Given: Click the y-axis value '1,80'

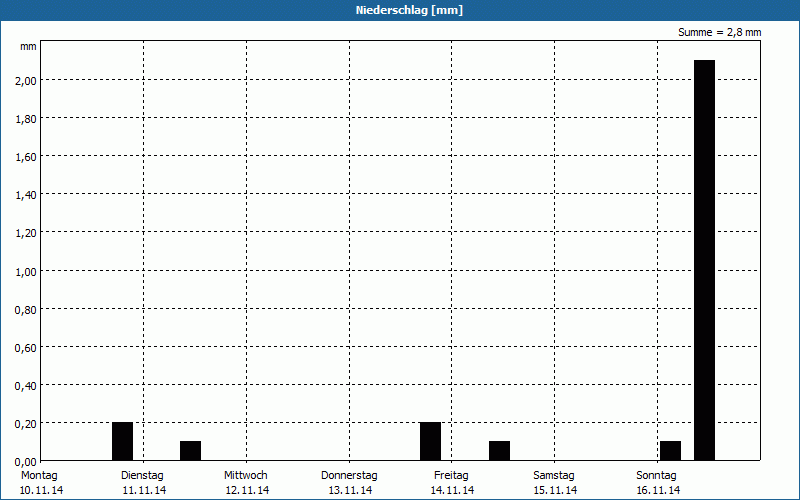Looking at the screenshot, I should pyautogui.click(x=26, y=119).
